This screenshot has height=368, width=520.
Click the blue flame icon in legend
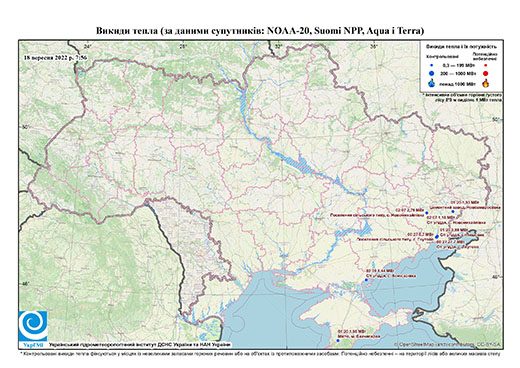click(432, 83)
